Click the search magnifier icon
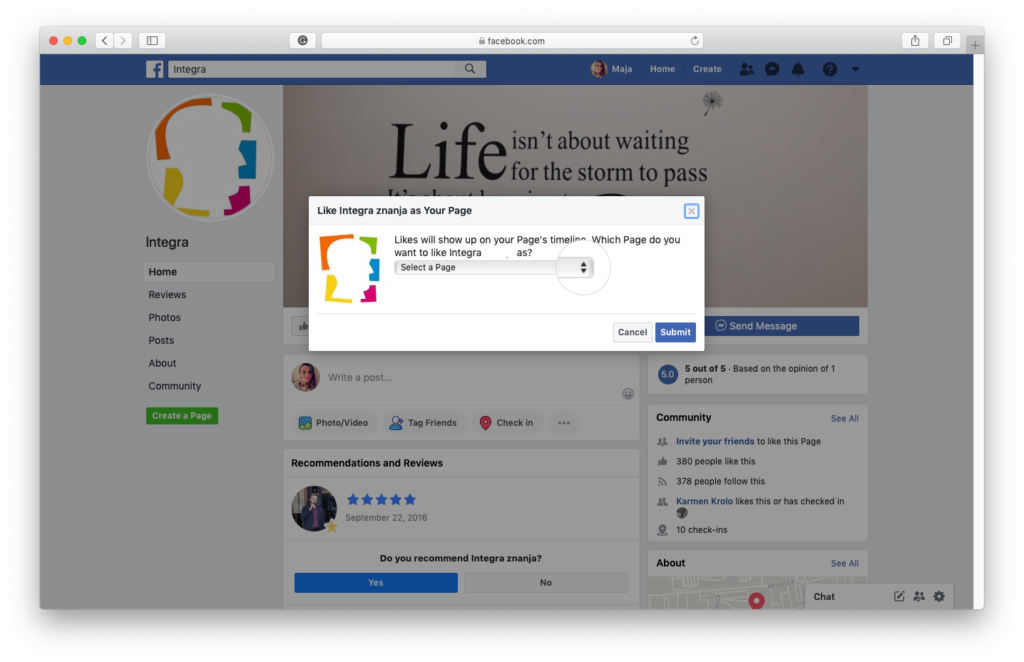1024x662 pixels. (x=469, y=69)
